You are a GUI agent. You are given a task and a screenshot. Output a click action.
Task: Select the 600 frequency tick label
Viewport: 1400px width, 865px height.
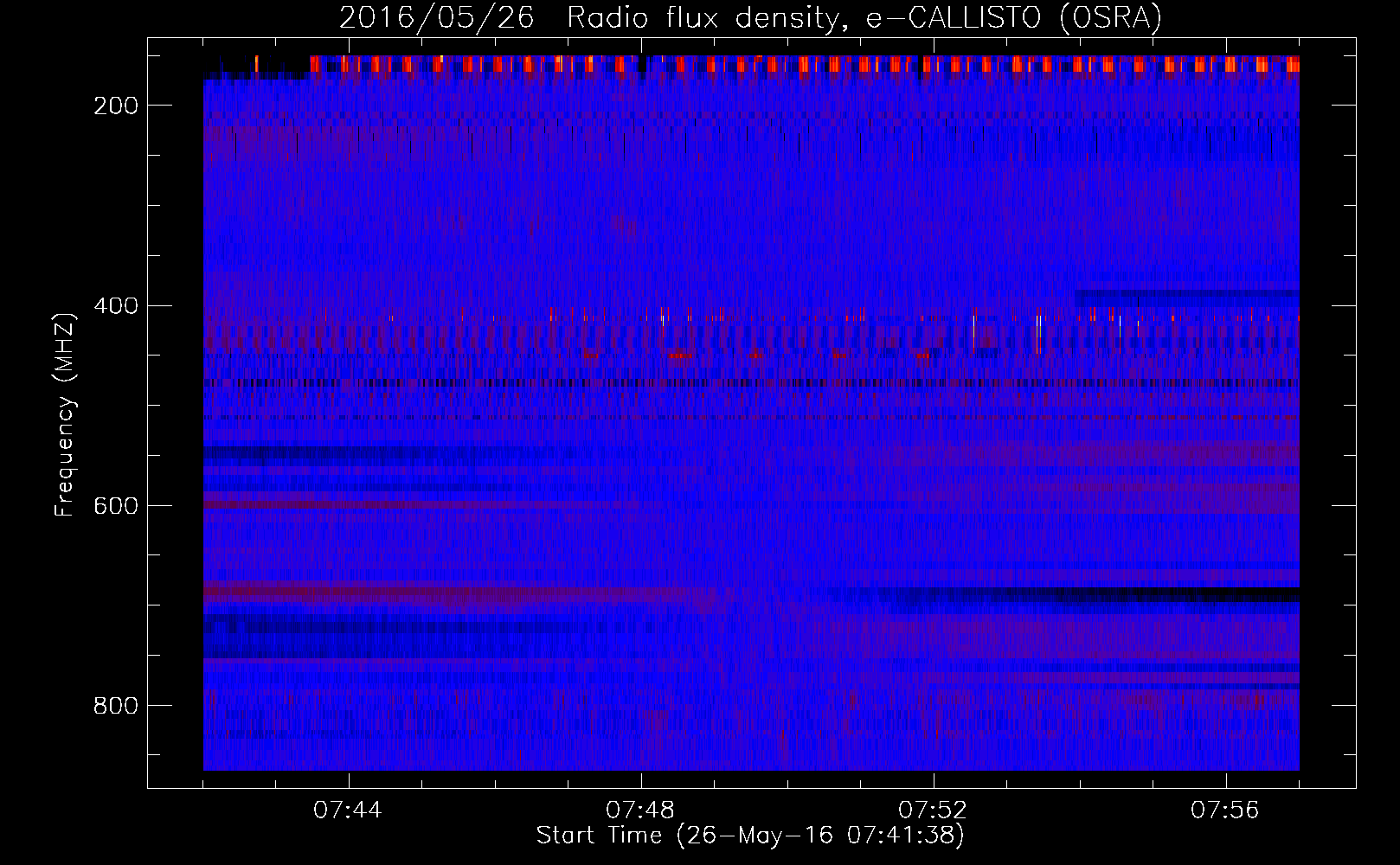pyautogui.click(x=116, y=506)
